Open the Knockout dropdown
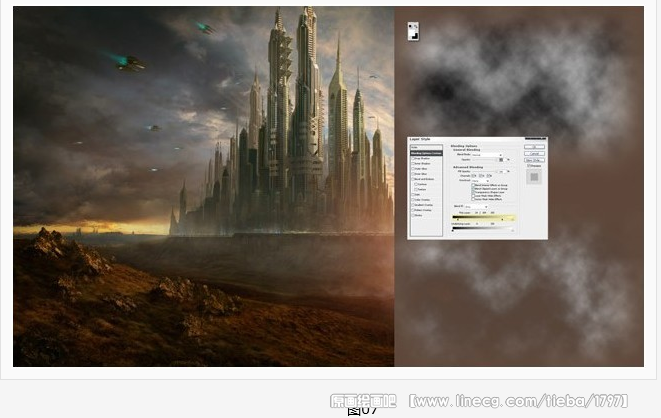The width and height of the screenshot is (661, 418). [x=481, y=181]
